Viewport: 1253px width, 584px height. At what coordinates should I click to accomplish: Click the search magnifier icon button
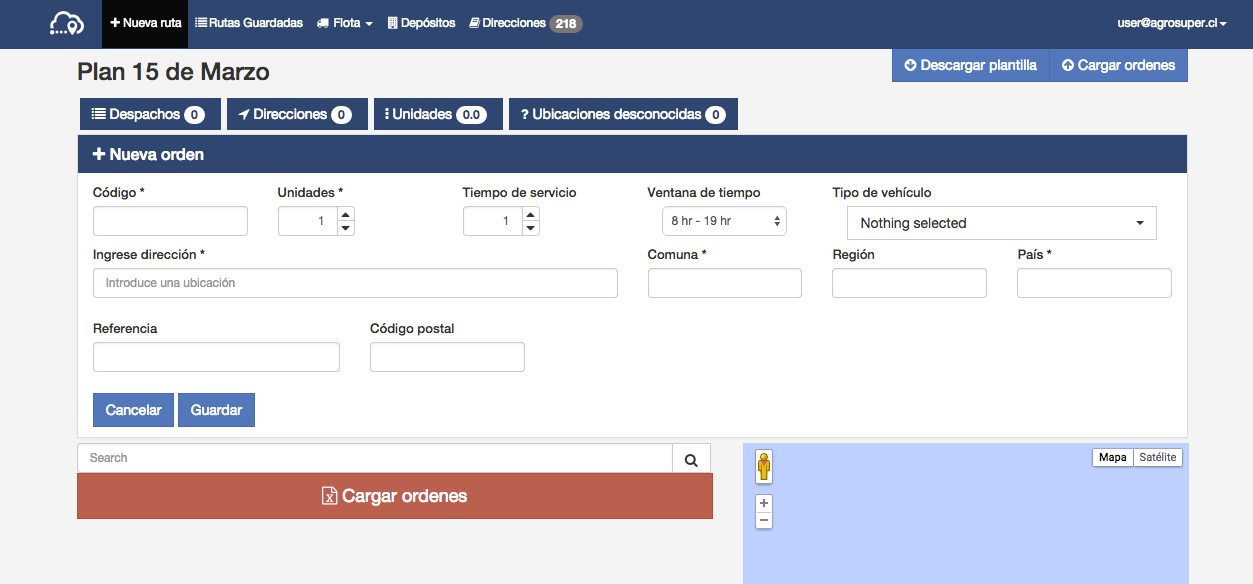pyautogui.click(x=691, y=459)
